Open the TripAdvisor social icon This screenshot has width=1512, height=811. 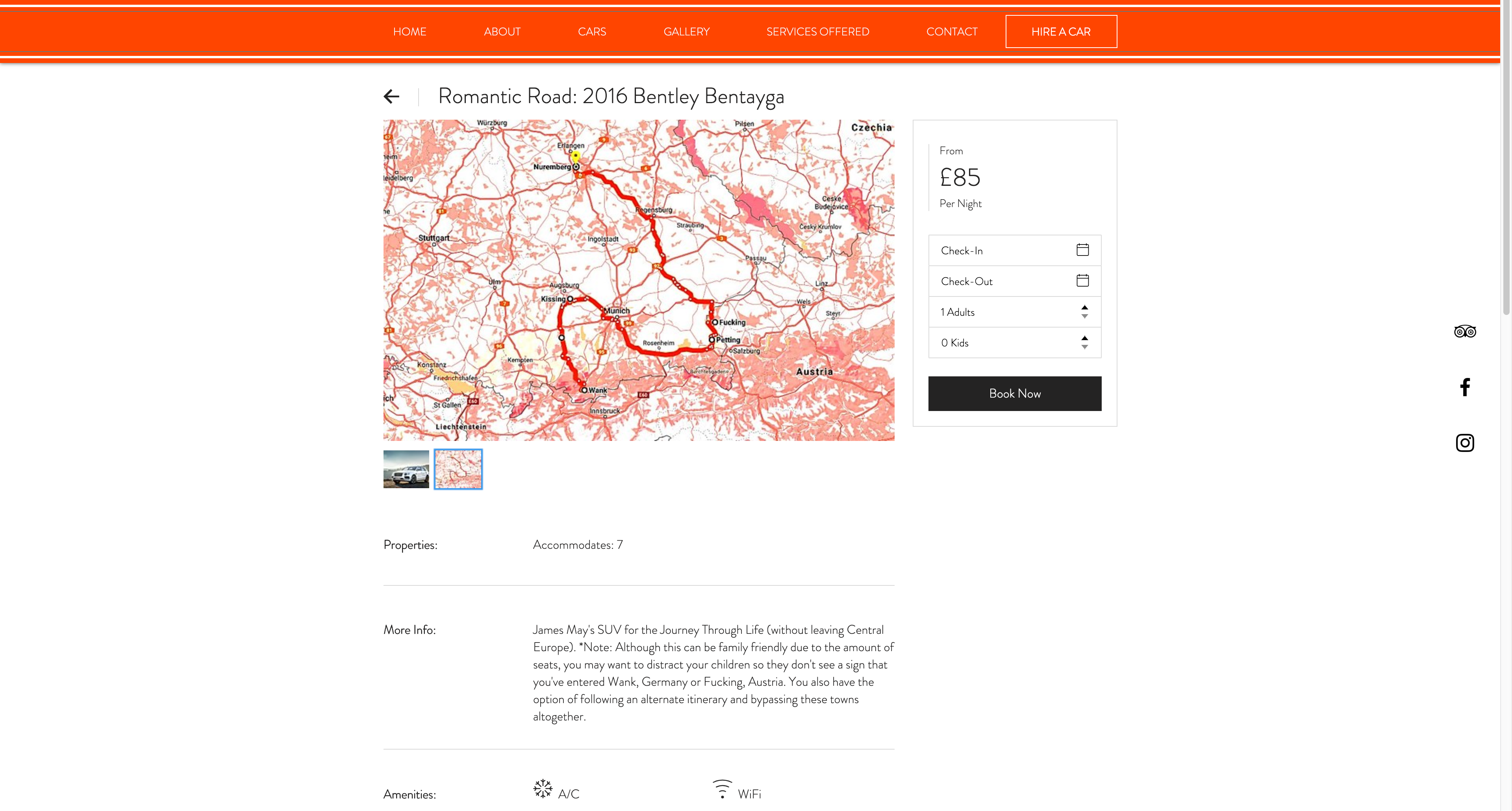pos(1464,331)
